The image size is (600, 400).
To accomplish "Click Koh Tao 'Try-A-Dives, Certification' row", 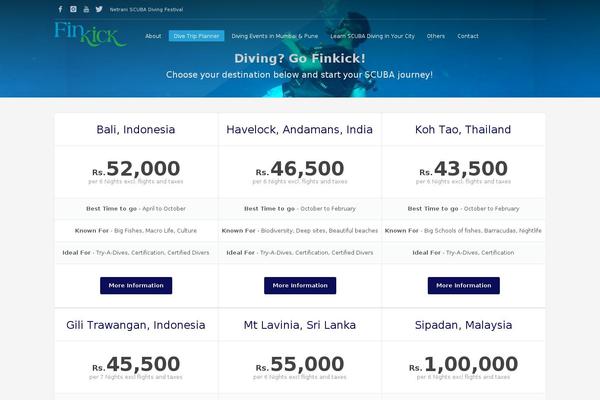I will click(x=463, y=253).
